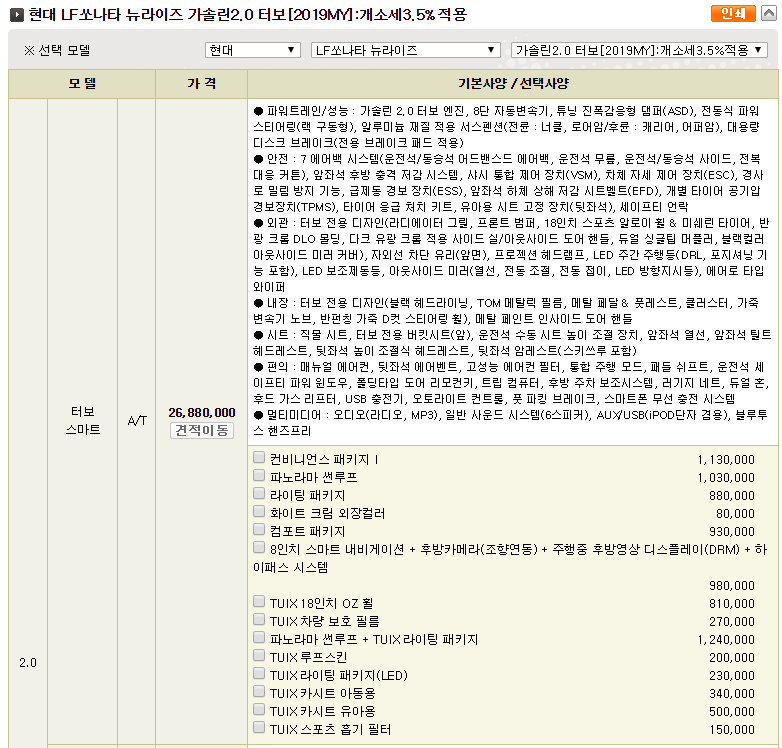Check 파노라마 썬루프 + TUIX 라이팅 패키지
This screenshot has height=748, width=782.
[x=258, y=637]
